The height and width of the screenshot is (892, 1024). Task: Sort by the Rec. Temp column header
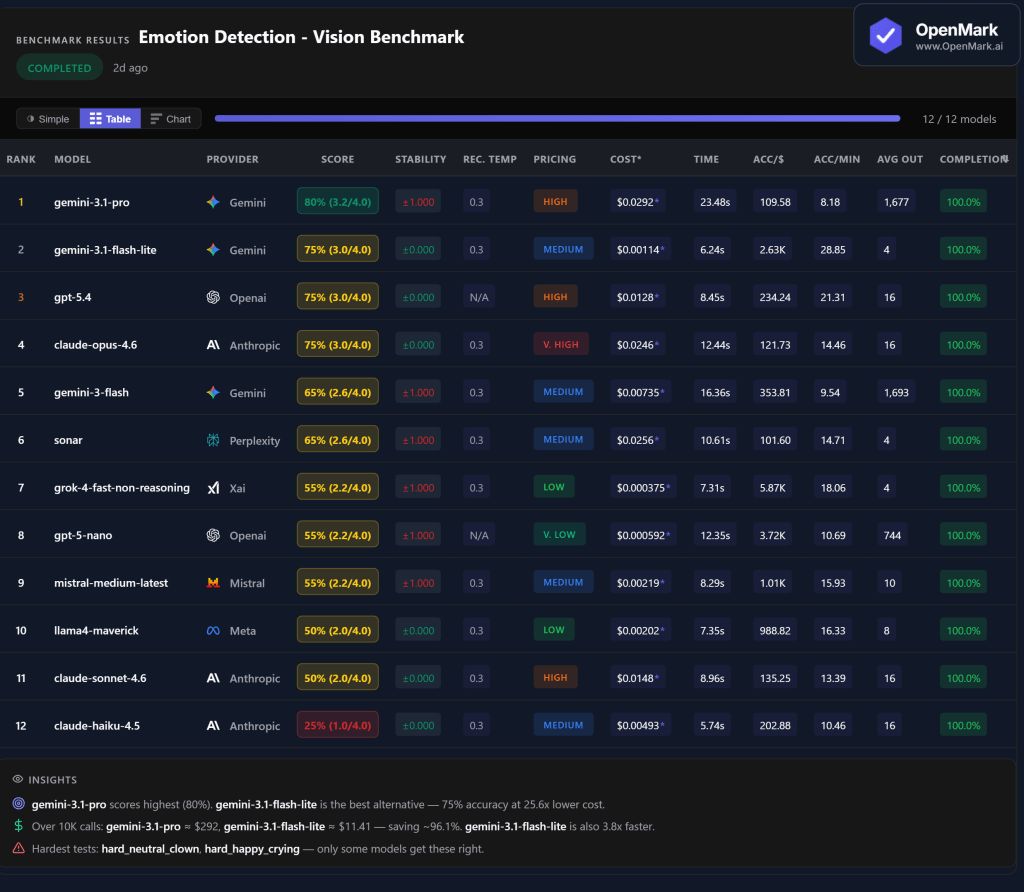point(490,159)
